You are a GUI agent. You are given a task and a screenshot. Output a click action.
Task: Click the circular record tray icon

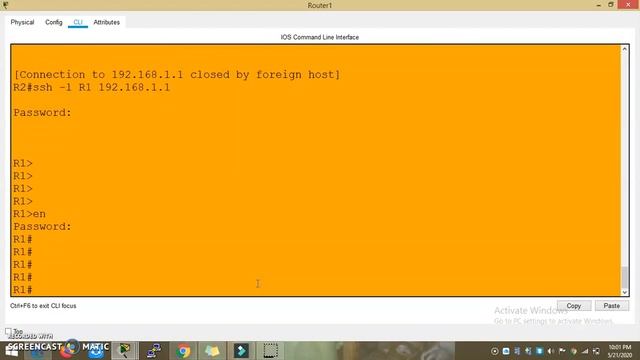point(495,351)
